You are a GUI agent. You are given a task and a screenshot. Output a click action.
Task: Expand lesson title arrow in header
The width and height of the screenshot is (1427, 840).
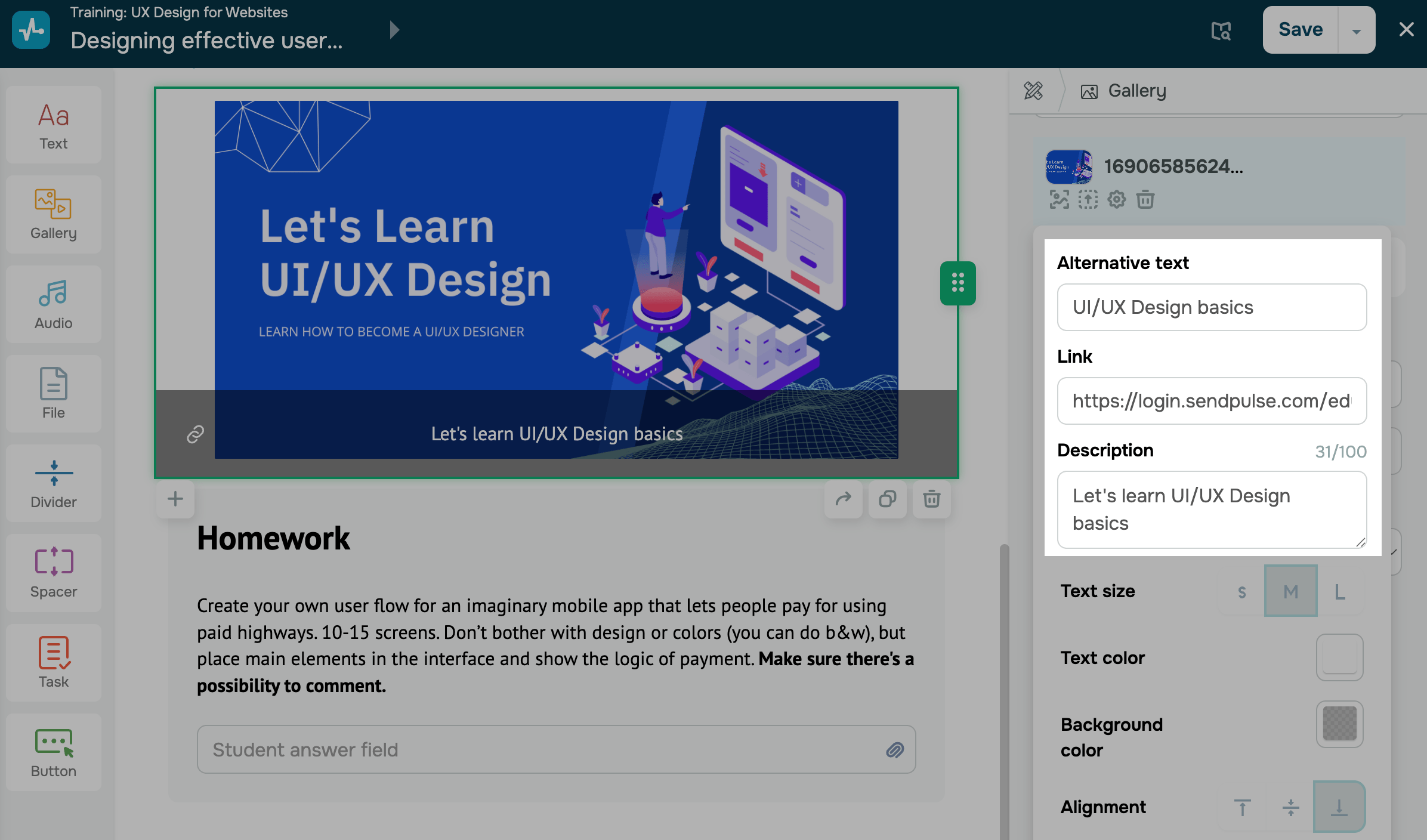[394, 30]
